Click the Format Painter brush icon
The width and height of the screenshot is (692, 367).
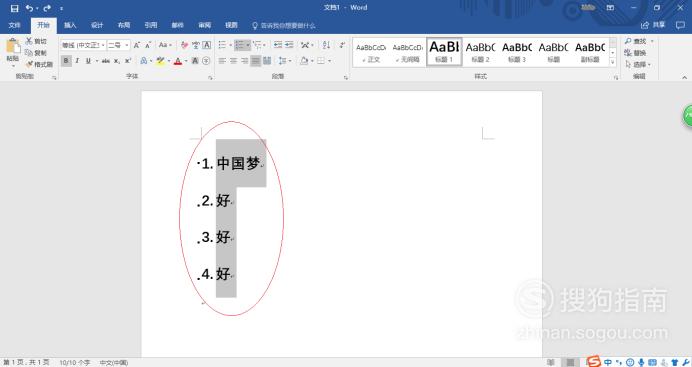(29, 64)
